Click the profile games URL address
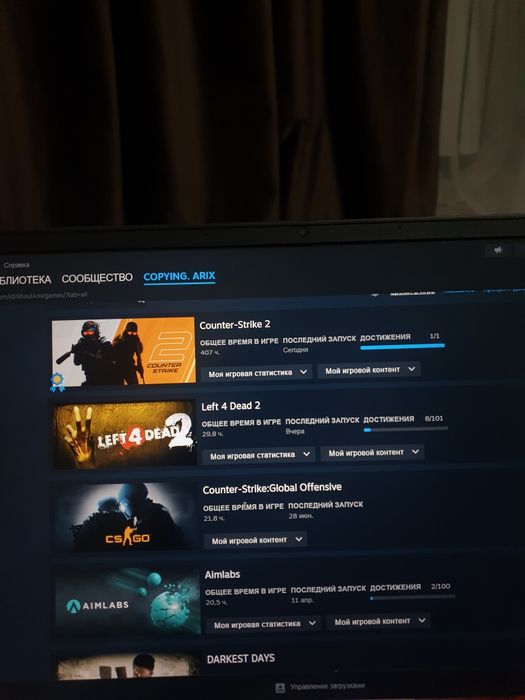This screenshot has height=700, width=525. [44, 295]
